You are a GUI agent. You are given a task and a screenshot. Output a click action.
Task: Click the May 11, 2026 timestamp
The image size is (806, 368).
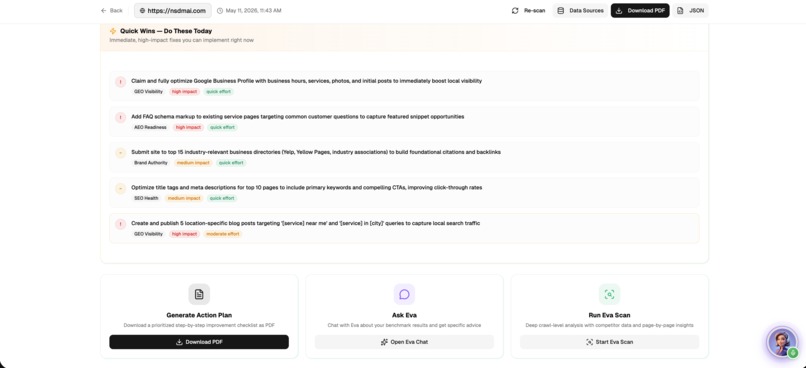[253, 10]
